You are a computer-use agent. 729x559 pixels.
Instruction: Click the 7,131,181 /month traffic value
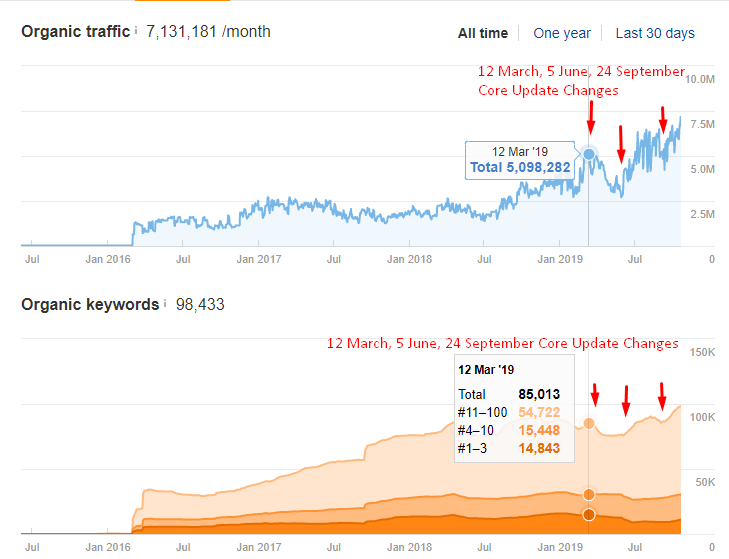coord(208,32)
